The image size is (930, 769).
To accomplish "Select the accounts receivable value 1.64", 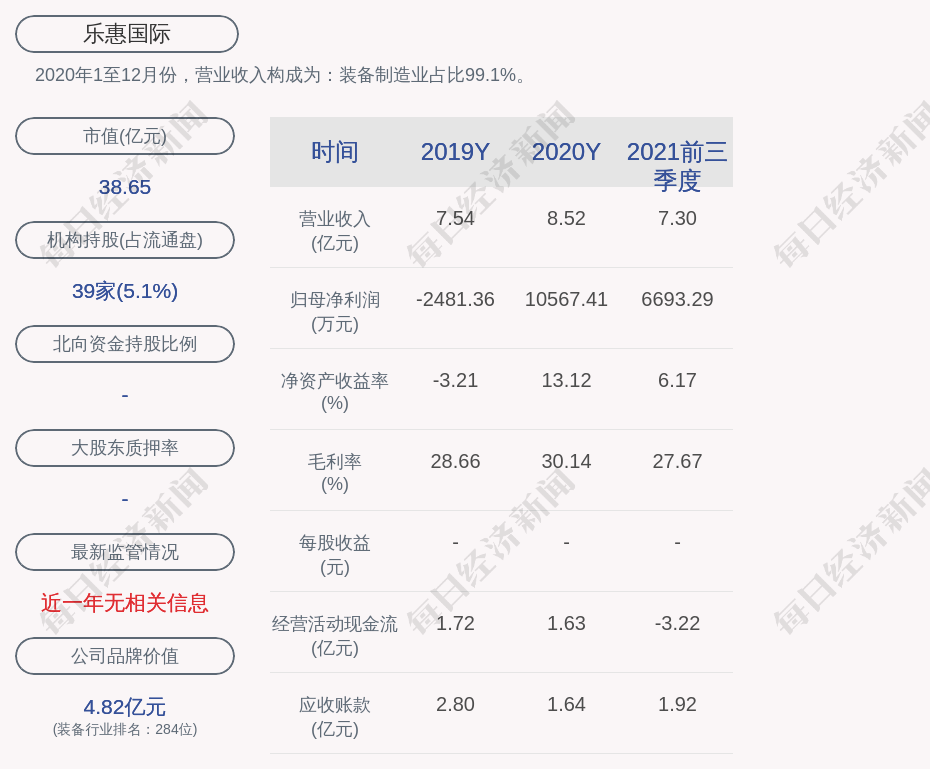I will click(x=566, y=704).
